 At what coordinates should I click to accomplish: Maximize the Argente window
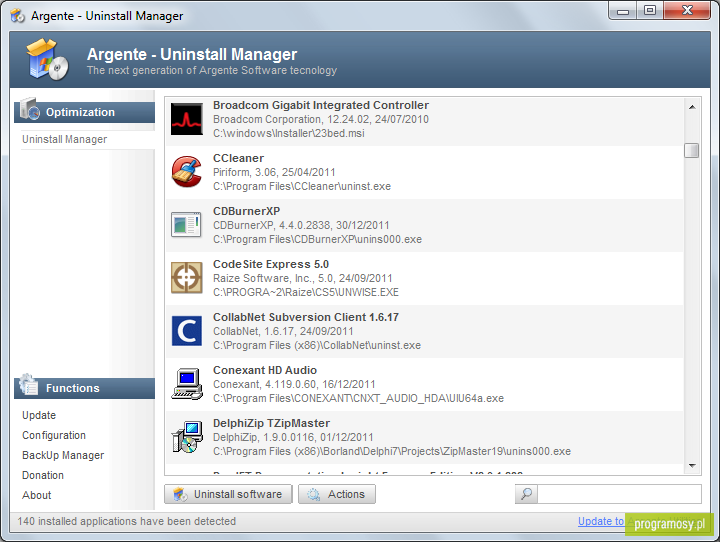point(650,11)
